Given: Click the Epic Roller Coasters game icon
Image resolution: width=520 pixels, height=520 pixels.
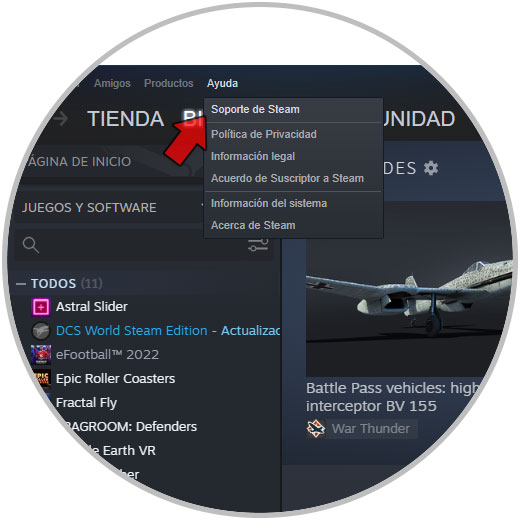Looking at the screenshot, I should 43,379.
